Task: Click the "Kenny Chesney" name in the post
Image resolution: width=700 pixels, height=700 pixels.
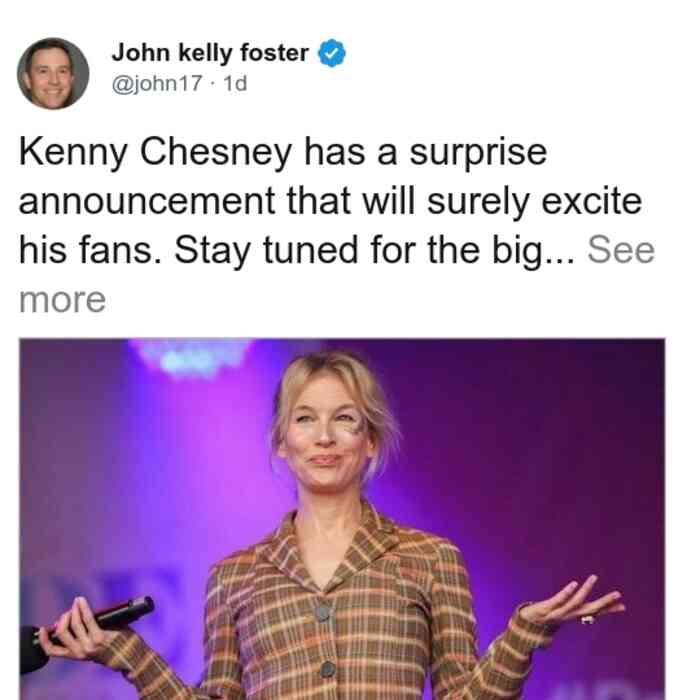Action: 155,153
